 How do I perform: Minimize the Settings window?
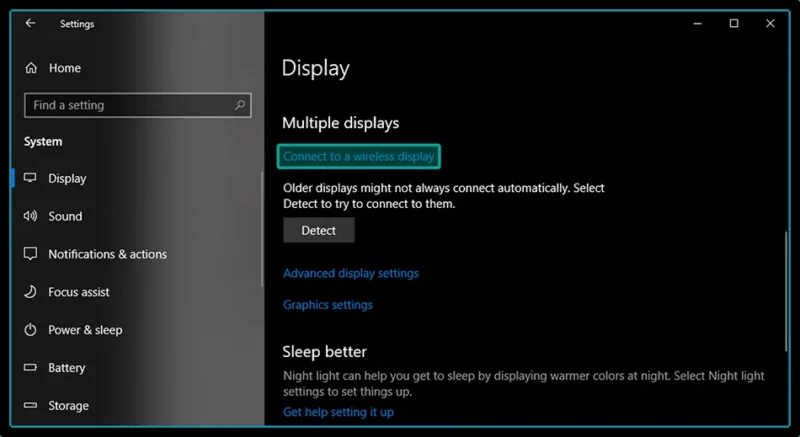tap(697, 23)
